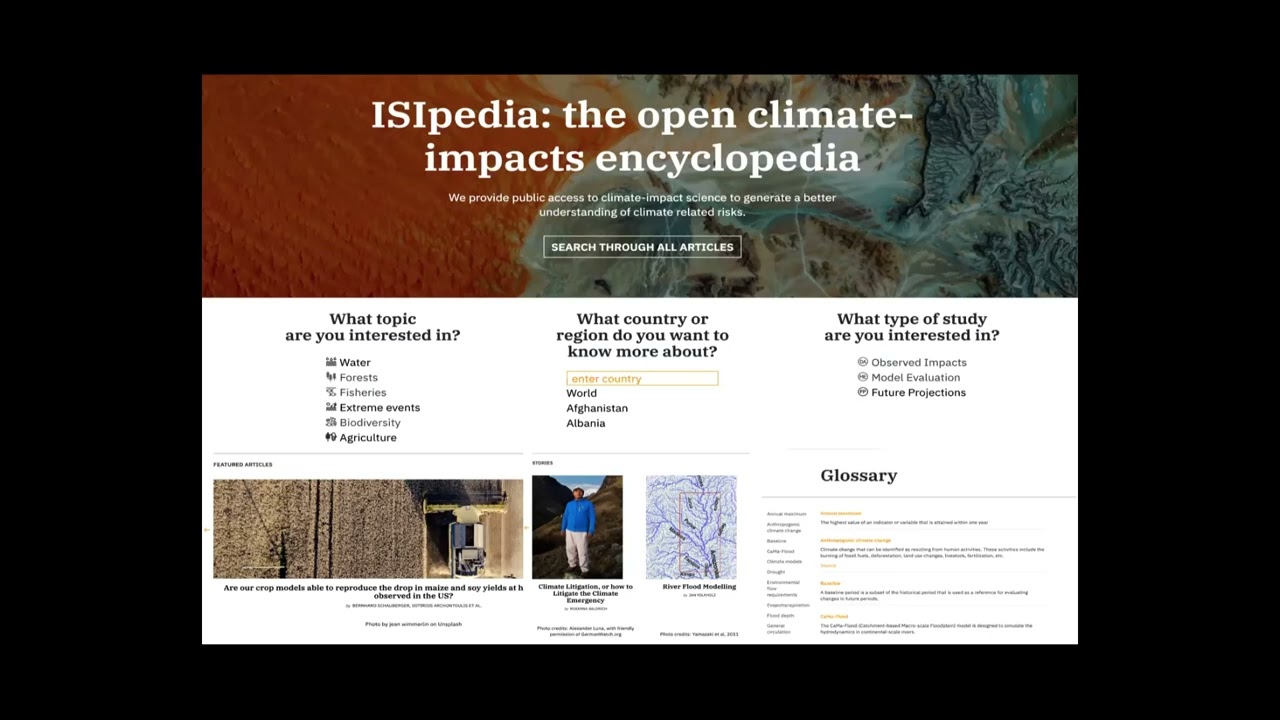Choose Model Evaluation study type
1280x720 pixels.
click(x=916, y=377)
